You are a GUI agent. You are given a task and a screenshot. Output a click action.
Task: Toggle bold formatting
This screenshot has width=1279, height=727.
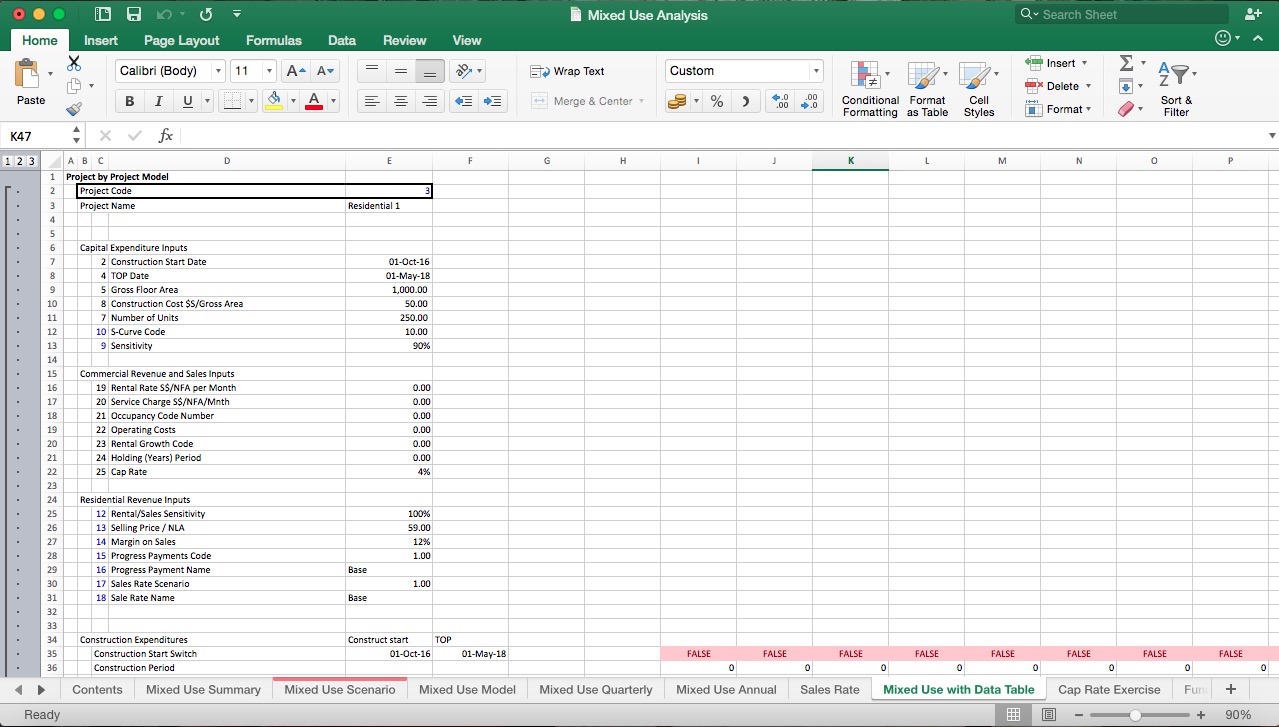click(129, 101)
